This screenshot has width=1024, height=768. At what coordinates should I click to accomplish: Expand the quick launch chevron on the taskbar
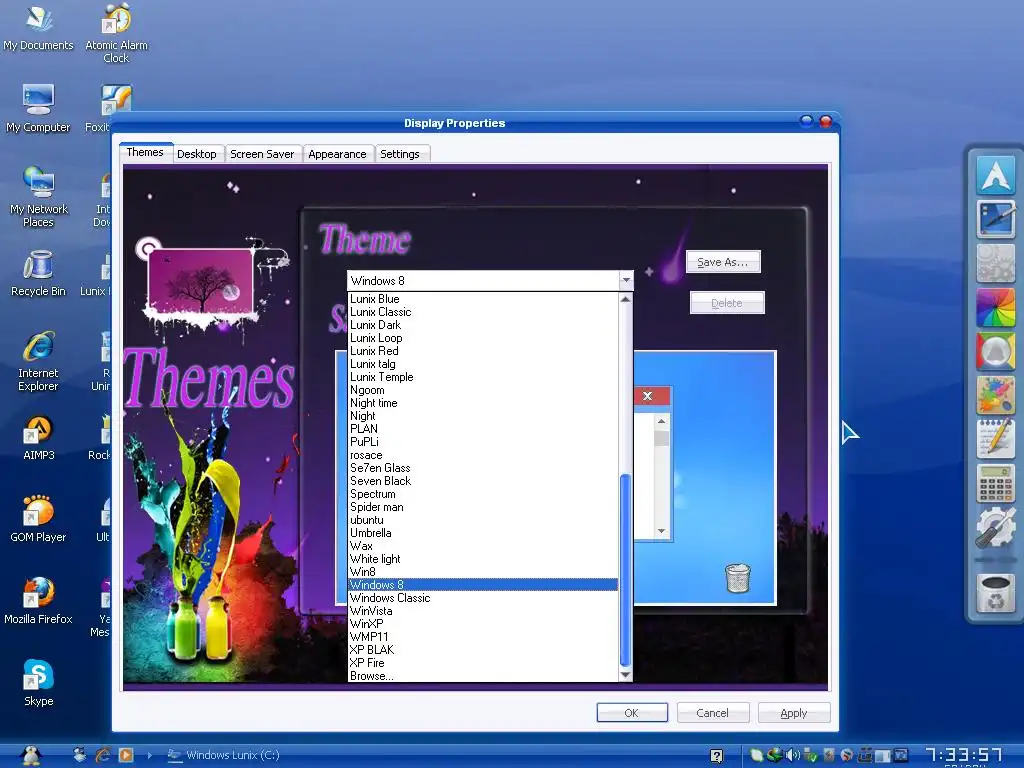[149, 756]
